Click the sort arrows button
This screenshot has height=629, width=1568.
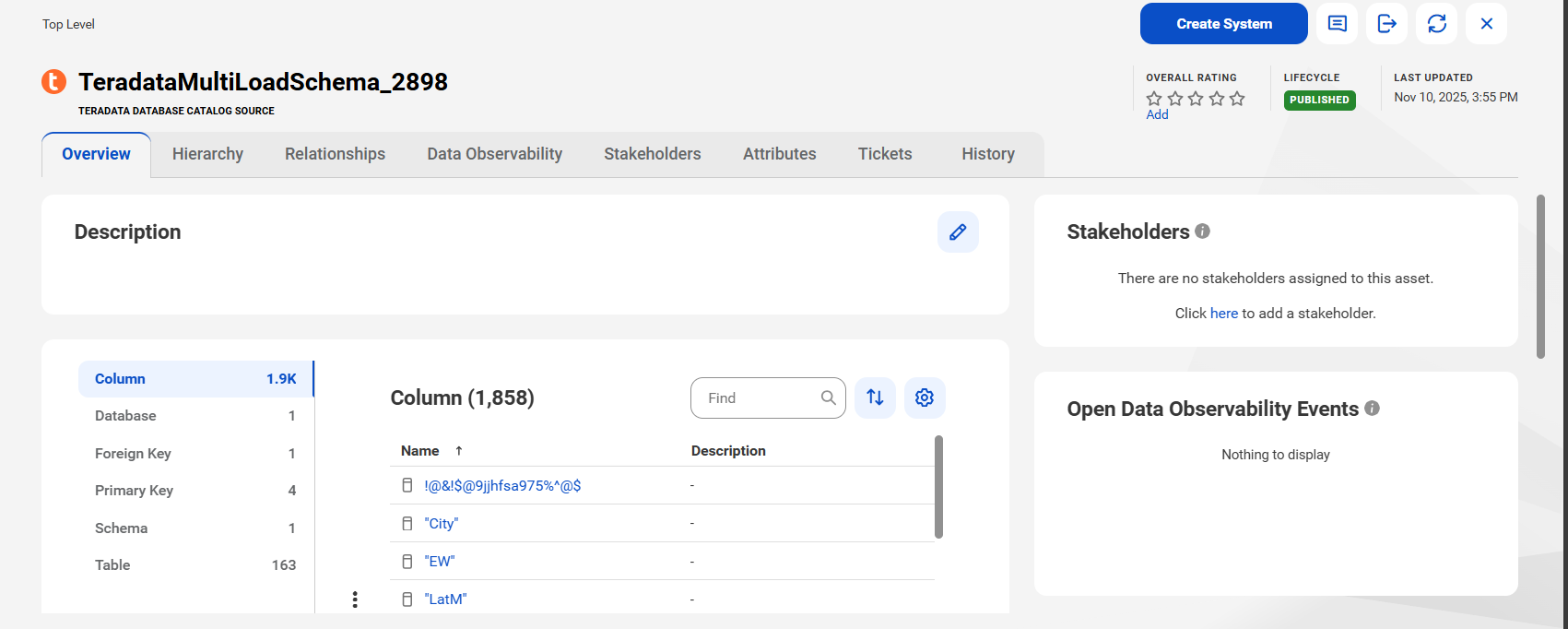pos(875,398)
